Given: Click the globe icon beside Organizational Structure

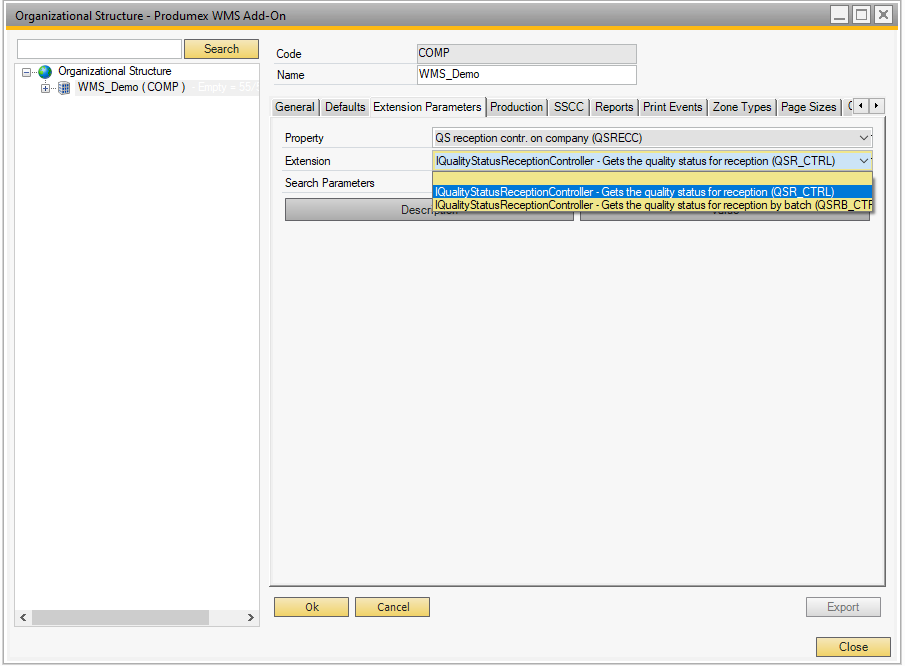Looking at the screenshot, I should click(x=45, y=72).
